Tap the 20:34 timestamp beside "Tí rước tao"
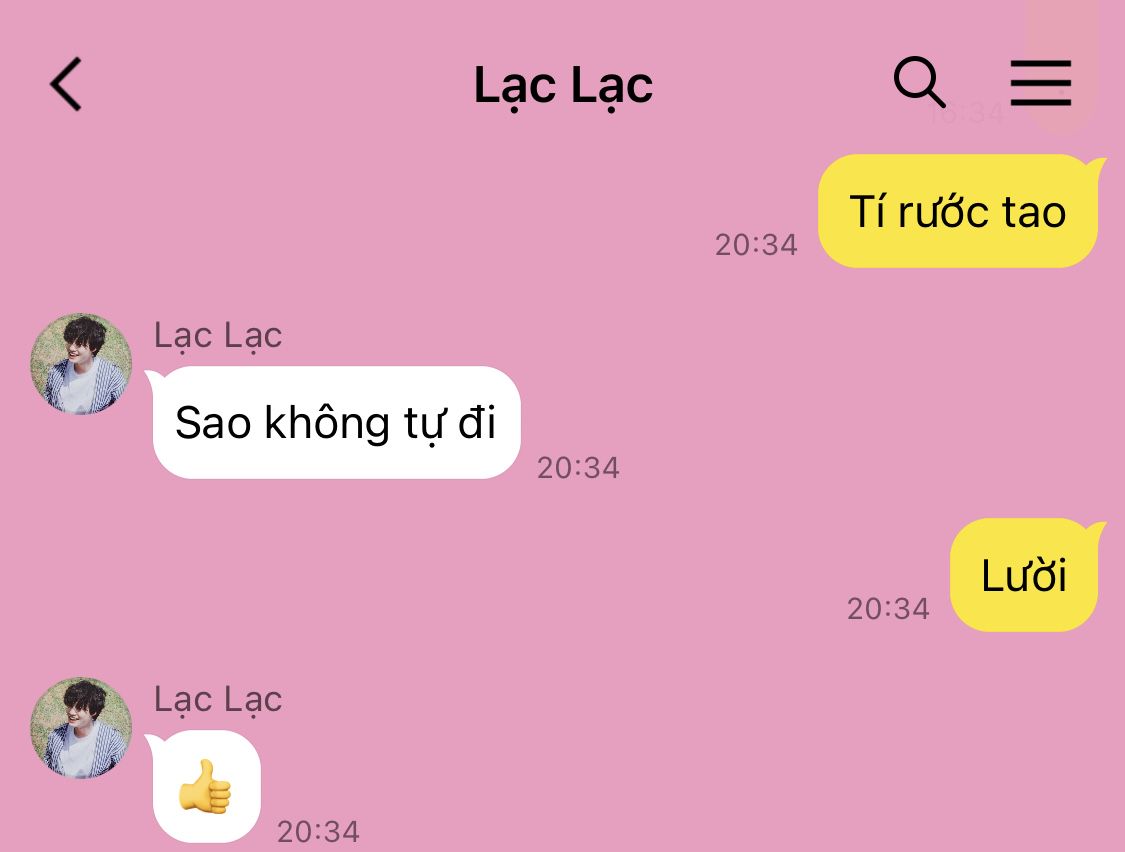This screenshot has height=852, width=1125. [756, 245]
